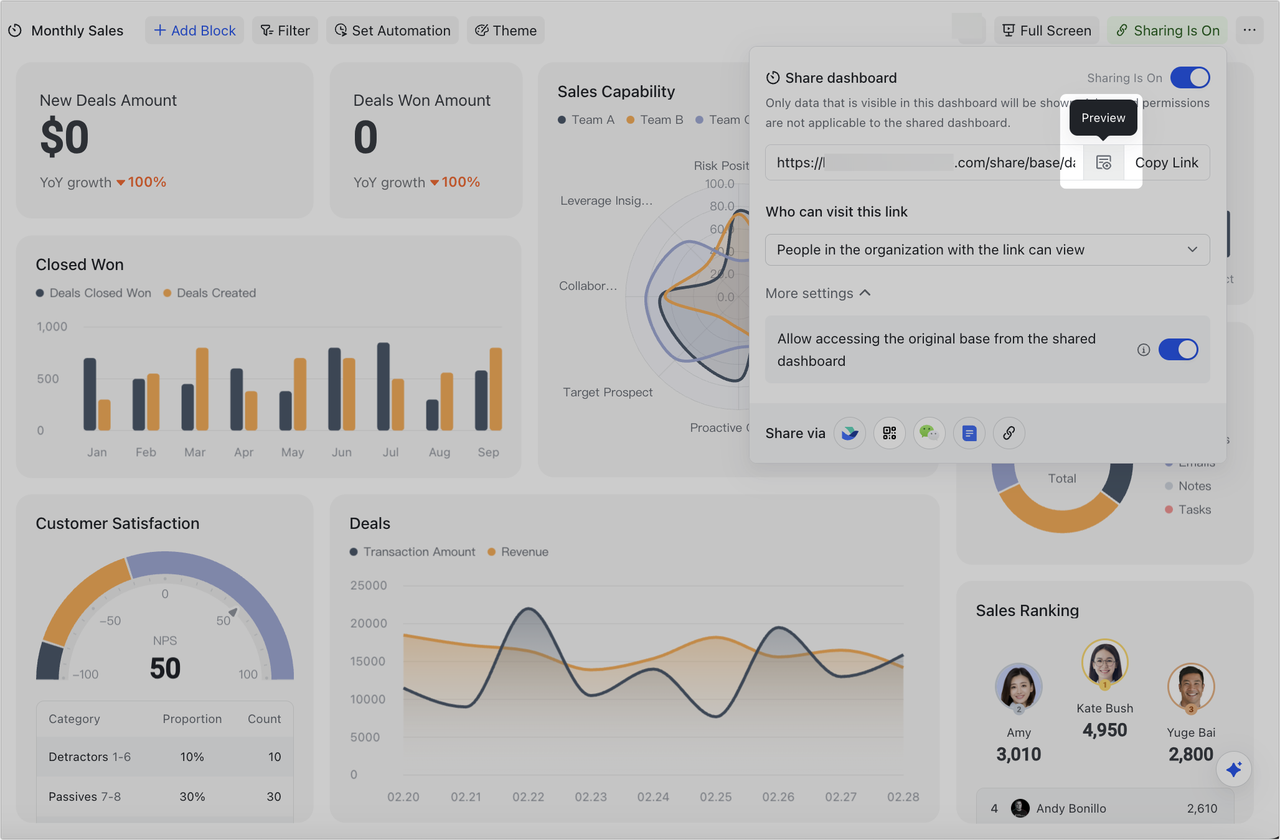Image resolution: width=1280 pixels, height=840 pixels.
Task: Click the Monthly Sales dashboard title
Action: click(77, 31)
